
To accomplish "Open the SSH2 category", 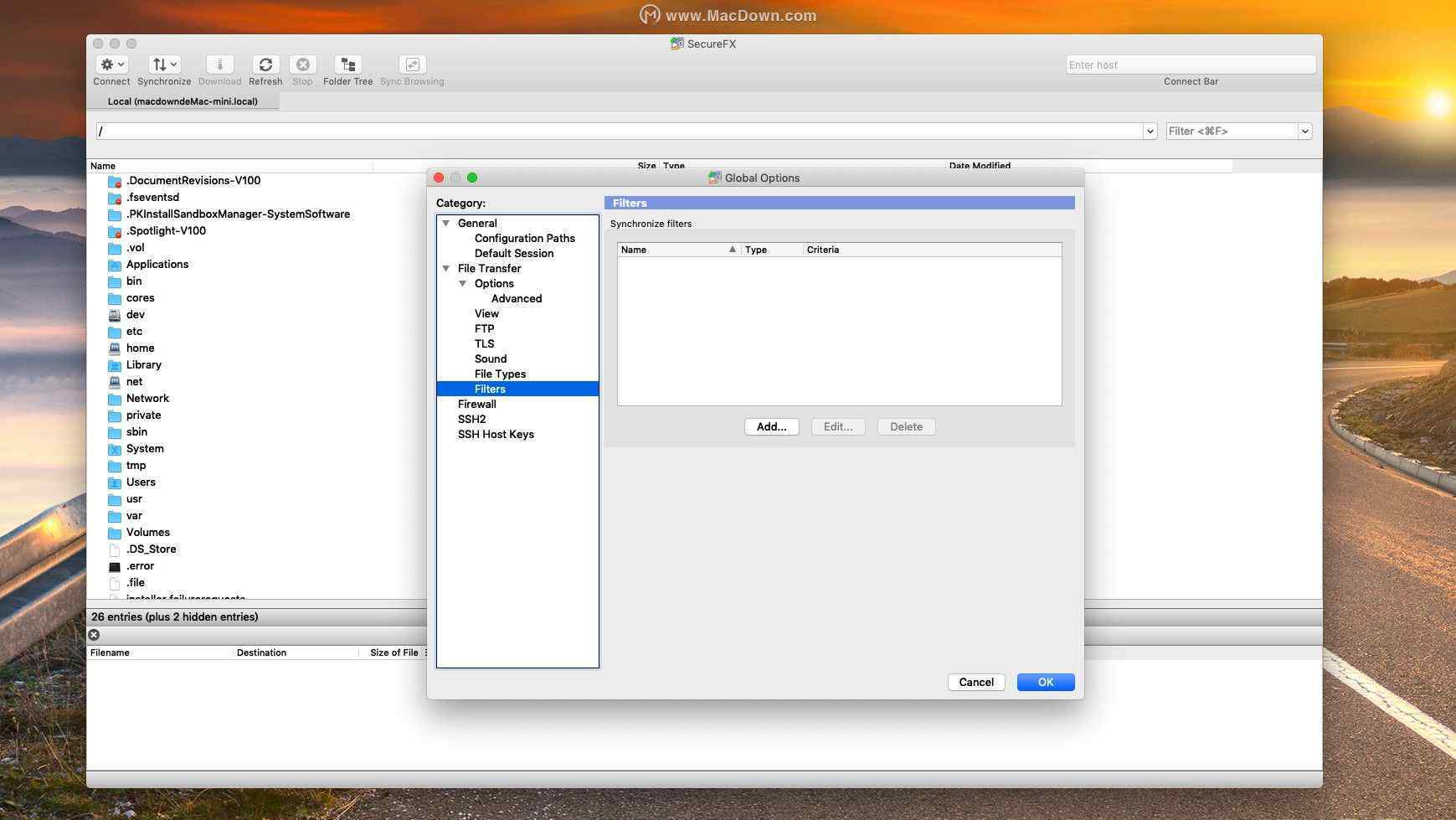I will 471,419.
